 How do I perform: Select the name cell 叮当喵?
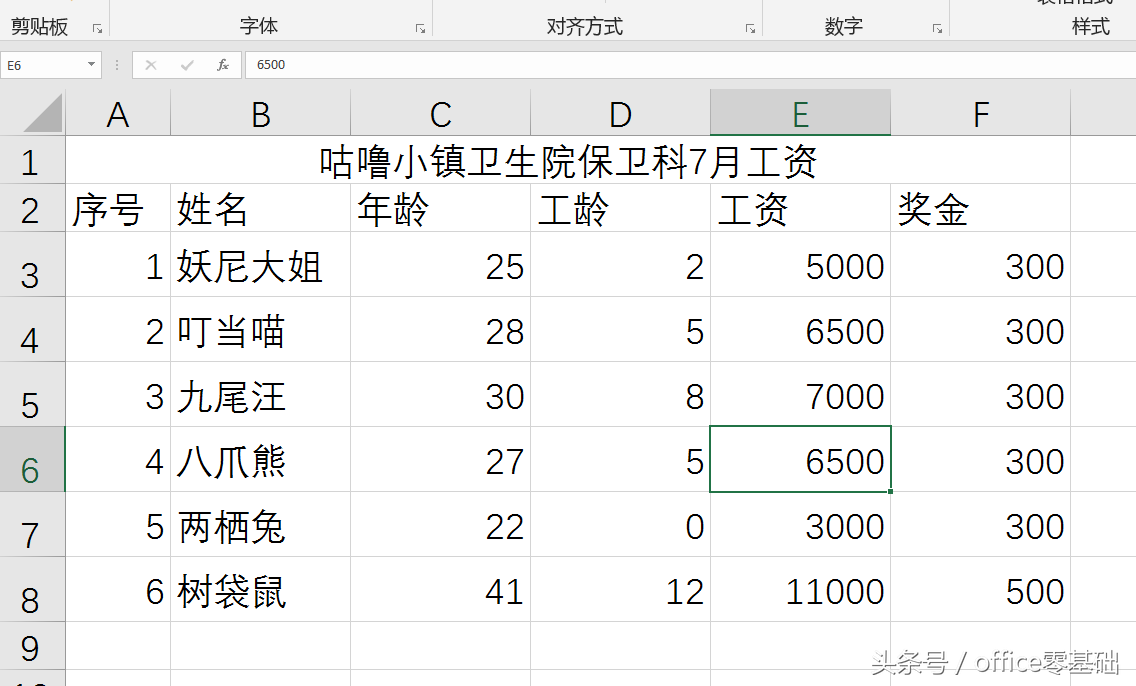261,330
